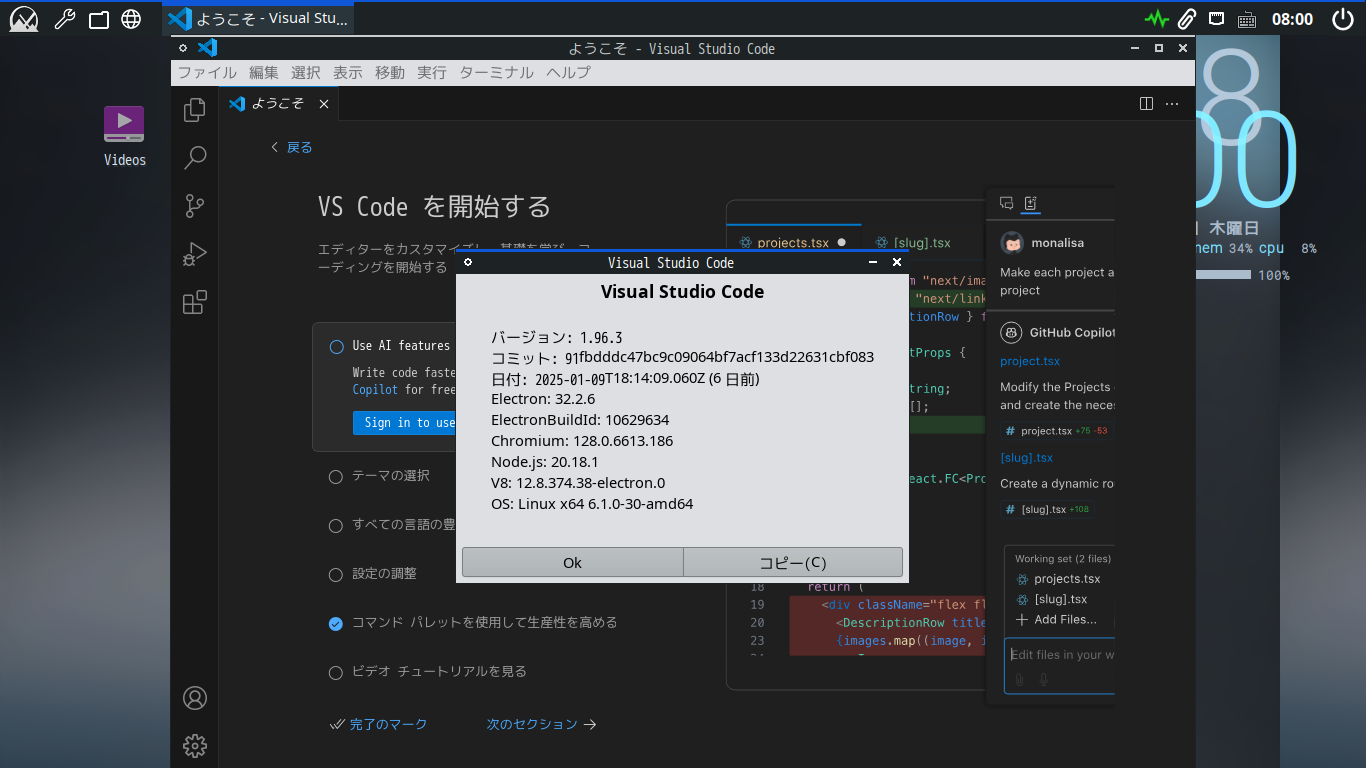Click the V8: 12.8.374.38-electron.0 line

(x=578, y=483)
